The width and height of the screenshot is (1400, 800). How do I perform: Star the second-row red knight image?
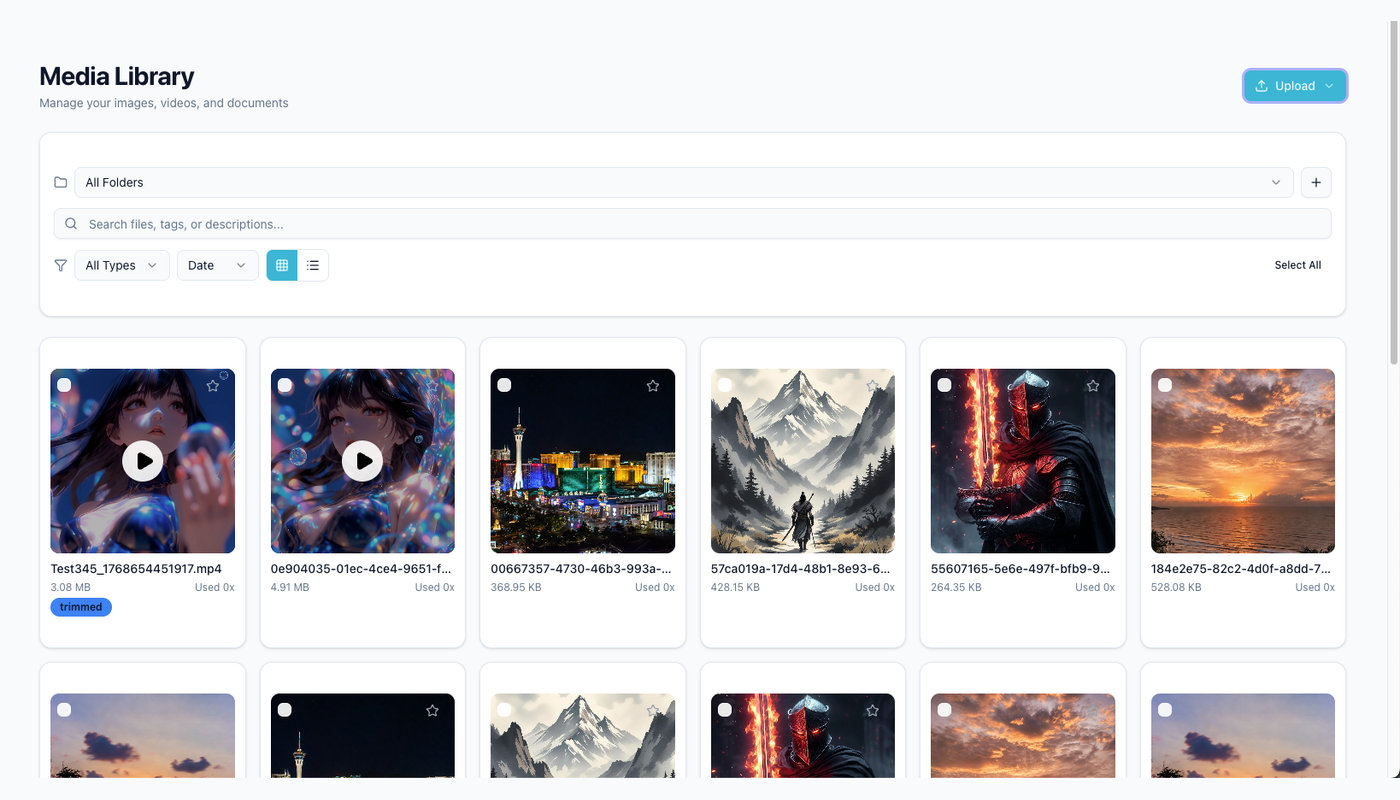coord(873,710)
